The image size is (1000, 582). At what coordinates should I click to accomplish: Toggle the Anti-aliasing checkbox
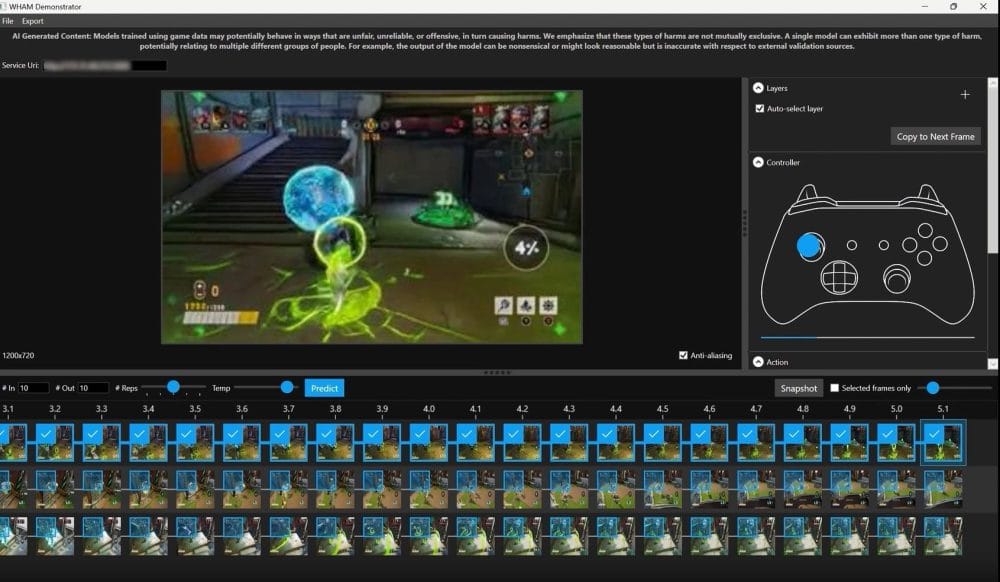683,355
